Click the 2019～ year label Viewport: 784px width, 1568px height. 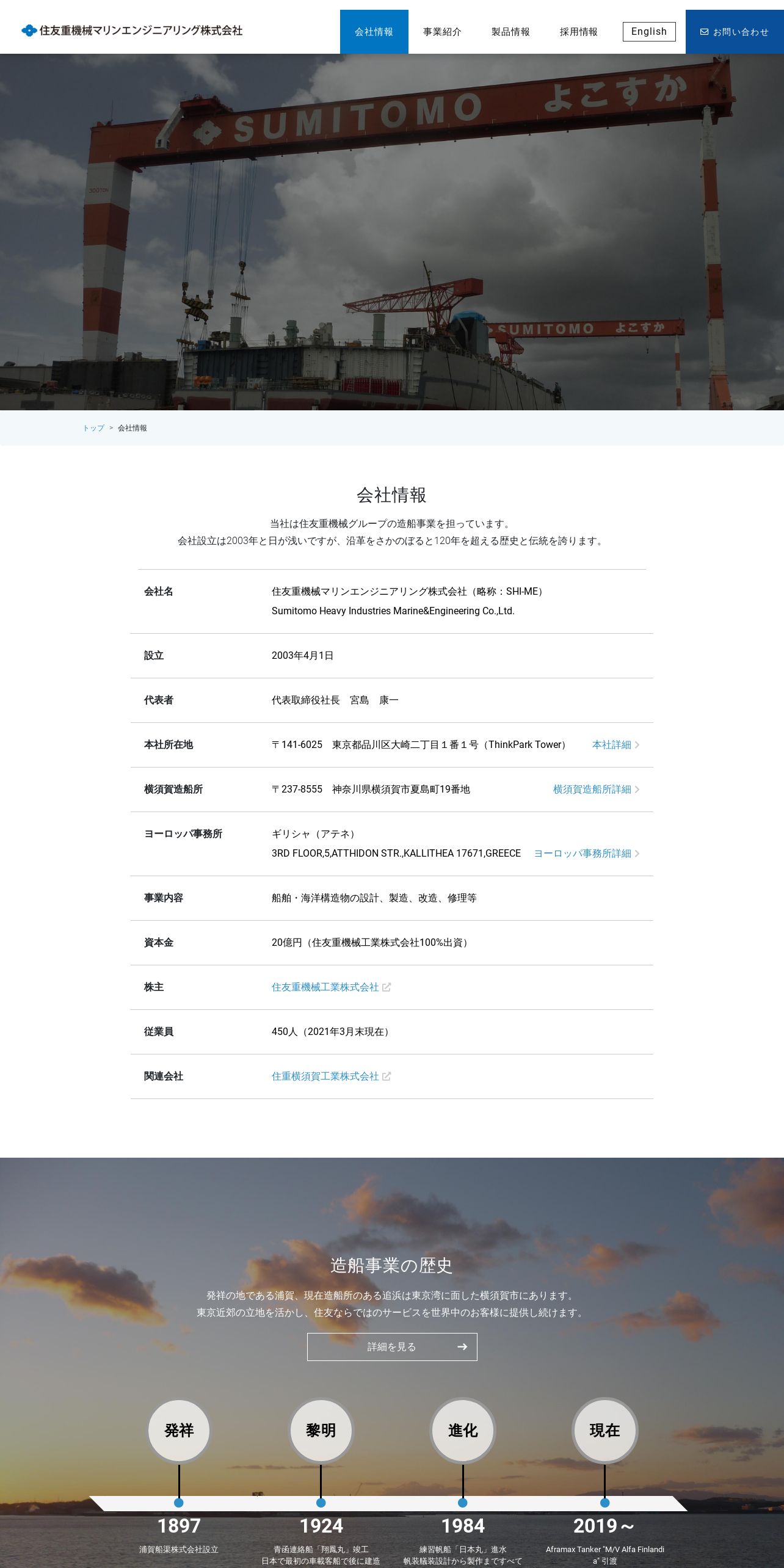tap(604, 1526)
